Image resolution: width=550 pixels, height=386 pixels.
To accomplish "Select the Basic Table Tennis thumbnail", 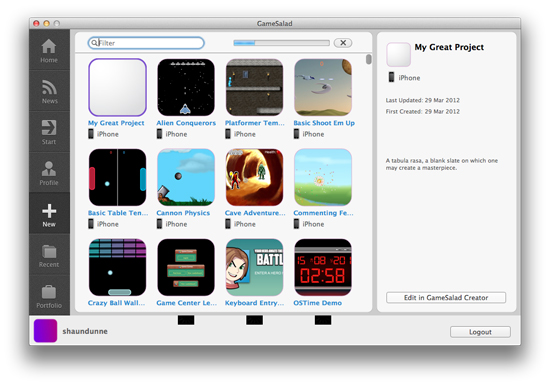I will (118, 177).
